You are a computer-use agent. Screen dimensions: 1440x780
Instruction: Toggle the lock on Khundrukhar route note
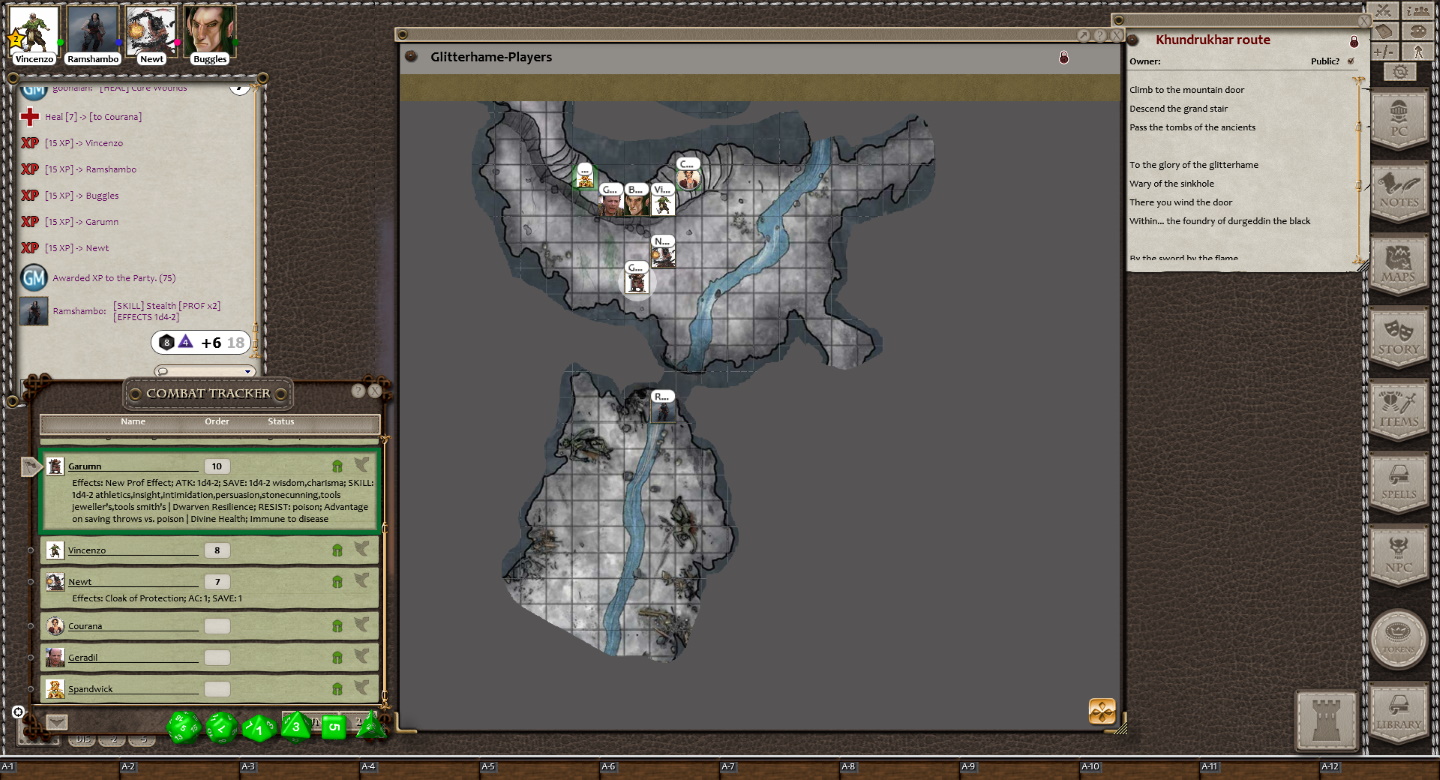coord(1354,41)
